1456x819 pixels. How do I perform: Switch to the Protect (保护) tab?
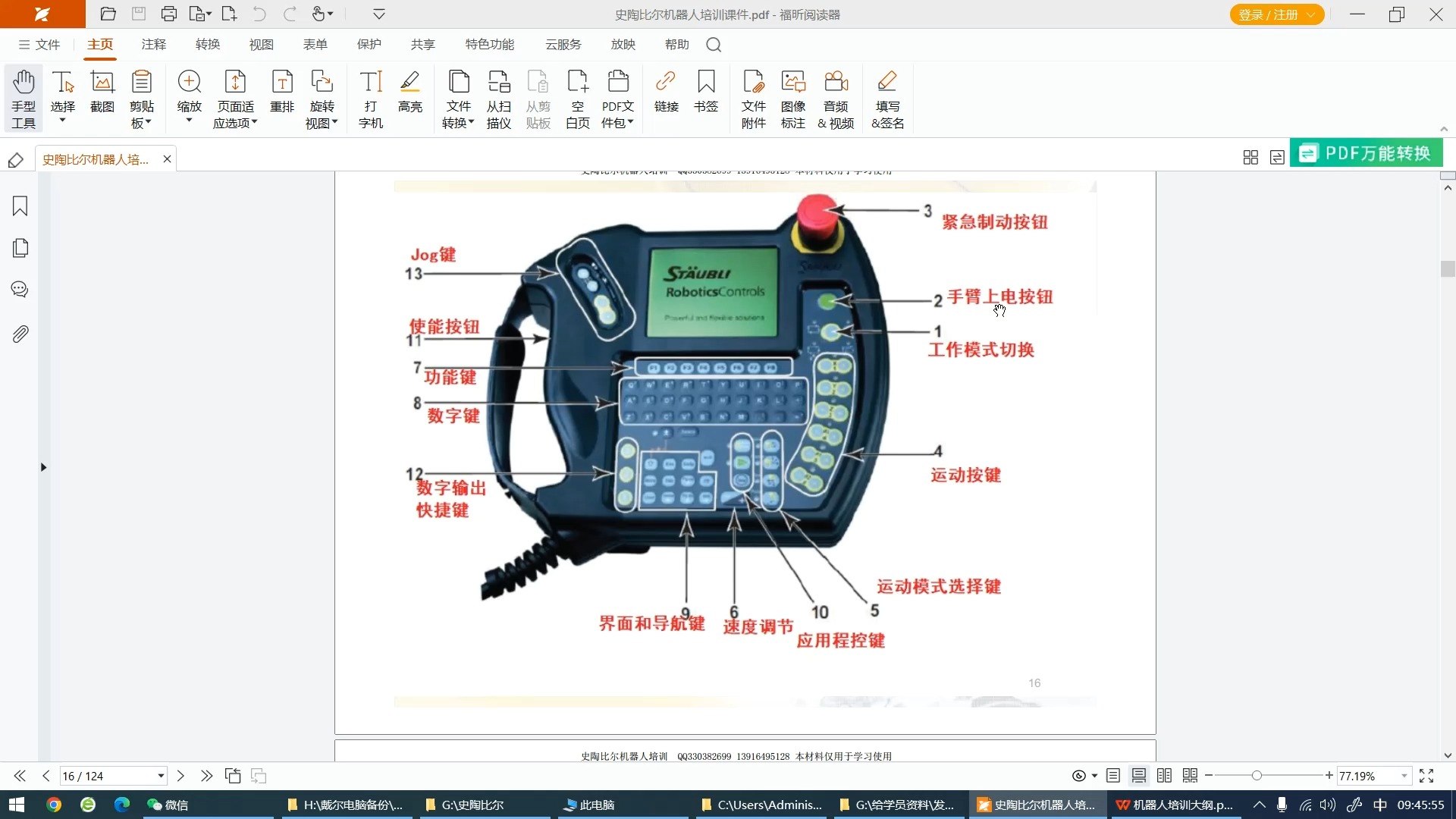point(369,45)
